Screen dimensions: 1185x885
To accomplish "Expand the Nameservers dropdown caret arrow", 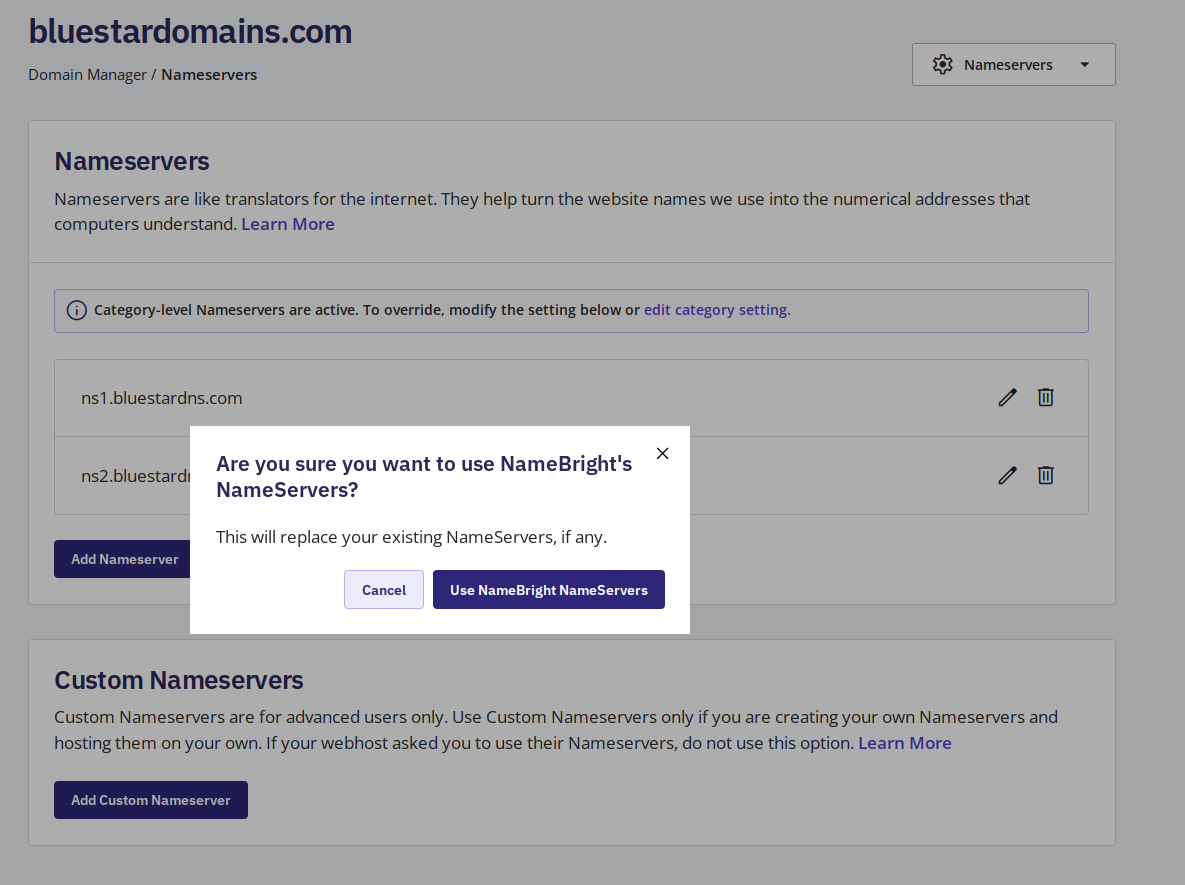I will (1085, 65).
